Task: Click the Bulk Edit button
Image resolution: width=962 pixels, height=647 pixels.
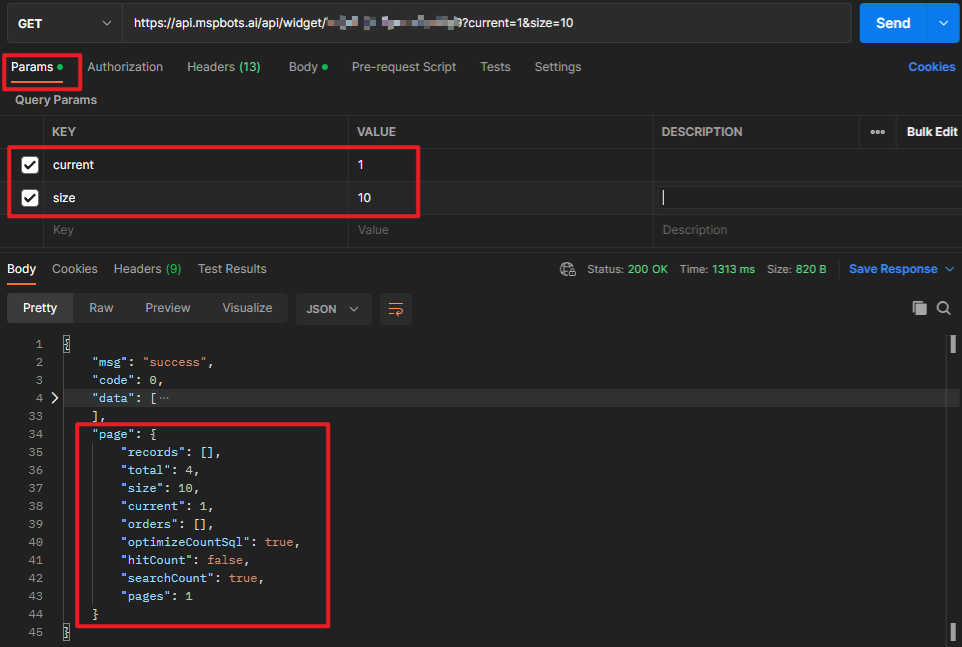Action: pyautogui.click(x=931, y=132)
